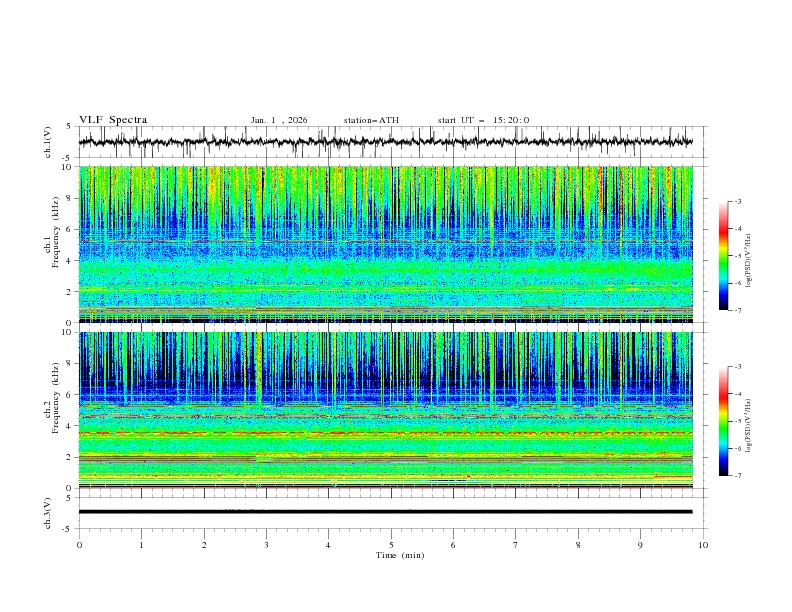Click the 'ch.3(V)' waveform axis label

click(x=48, y=513)
